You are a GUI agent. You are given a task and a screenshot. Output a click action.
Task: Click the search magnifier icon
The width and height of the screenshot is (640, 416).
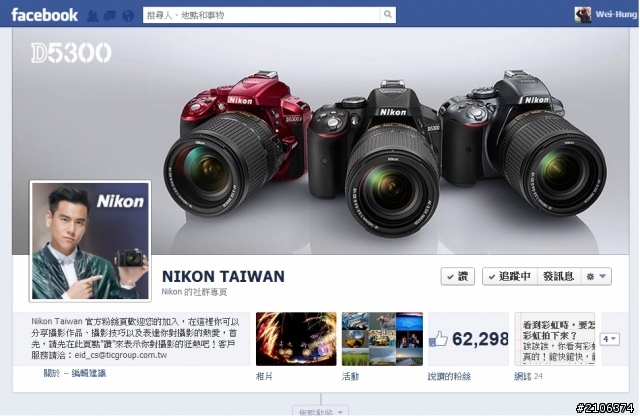[x=388, y=15]
